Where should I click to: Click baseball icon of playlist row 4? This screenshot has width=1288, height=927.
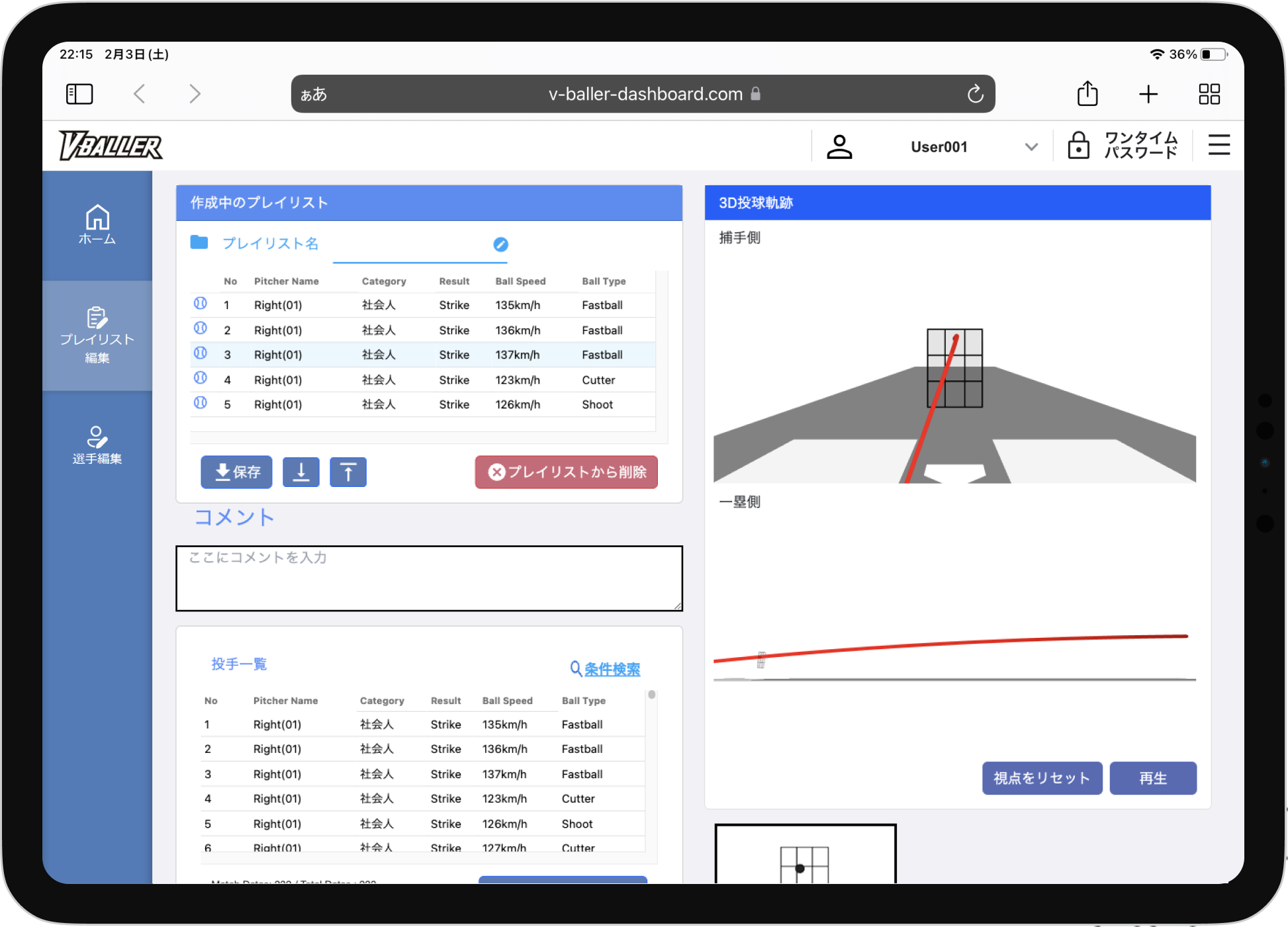pyautogui.click(x=201, y=378)
